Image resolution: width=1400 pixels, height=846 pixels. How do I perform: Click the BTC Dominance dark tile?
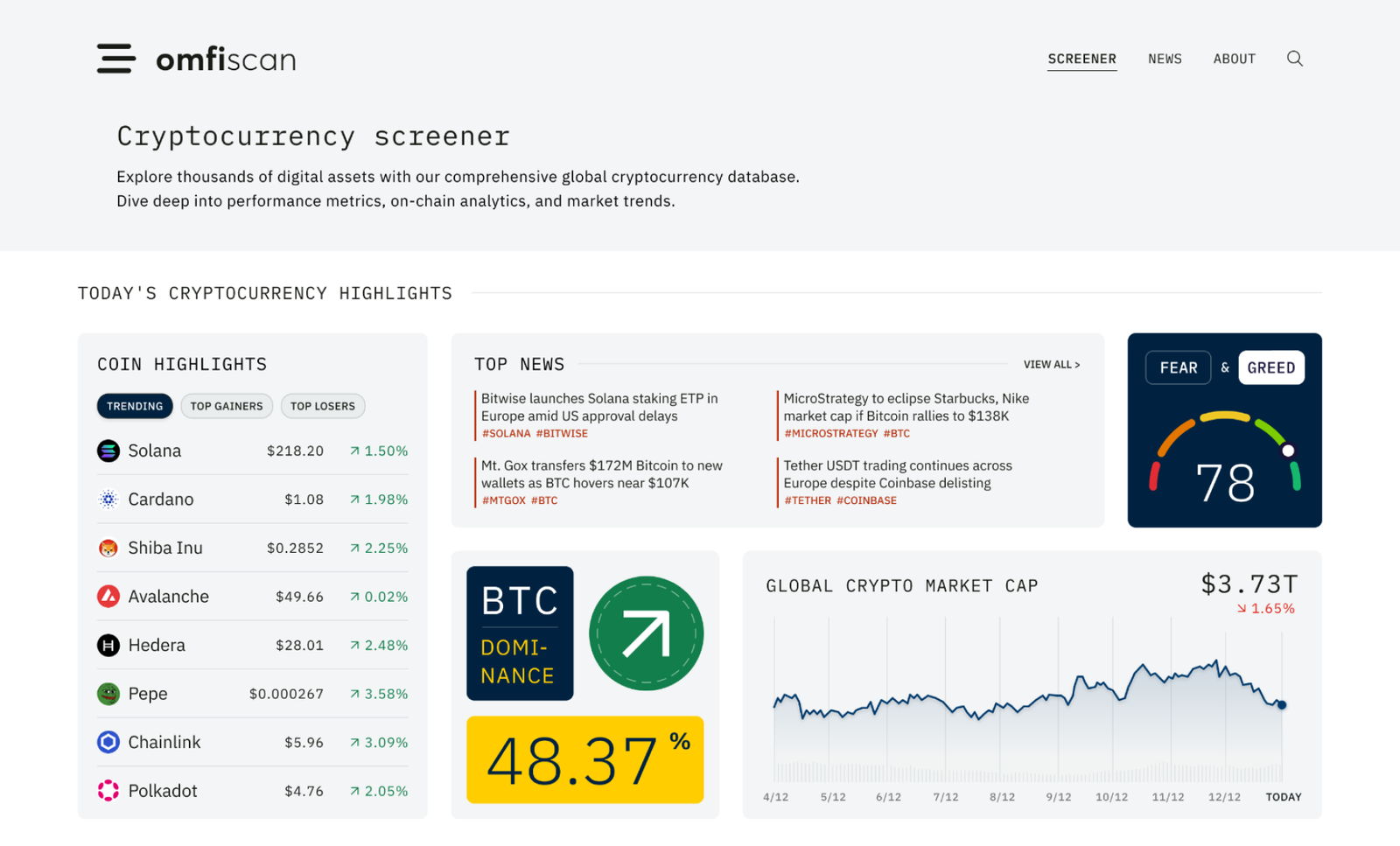520,633
